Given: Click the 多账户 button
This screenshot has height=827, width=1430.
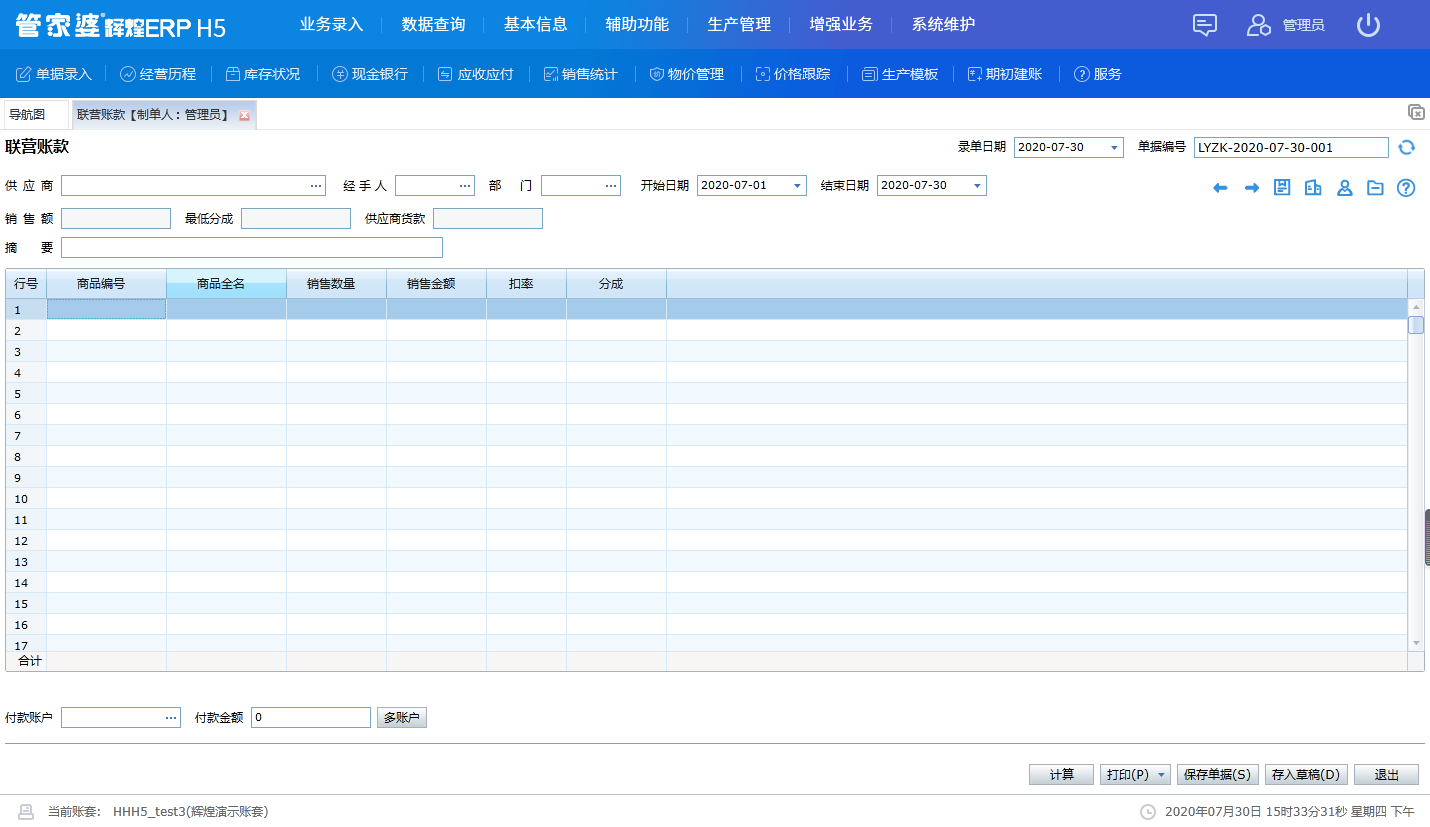Looking at the screenshot, I should [x=402, y=718].
